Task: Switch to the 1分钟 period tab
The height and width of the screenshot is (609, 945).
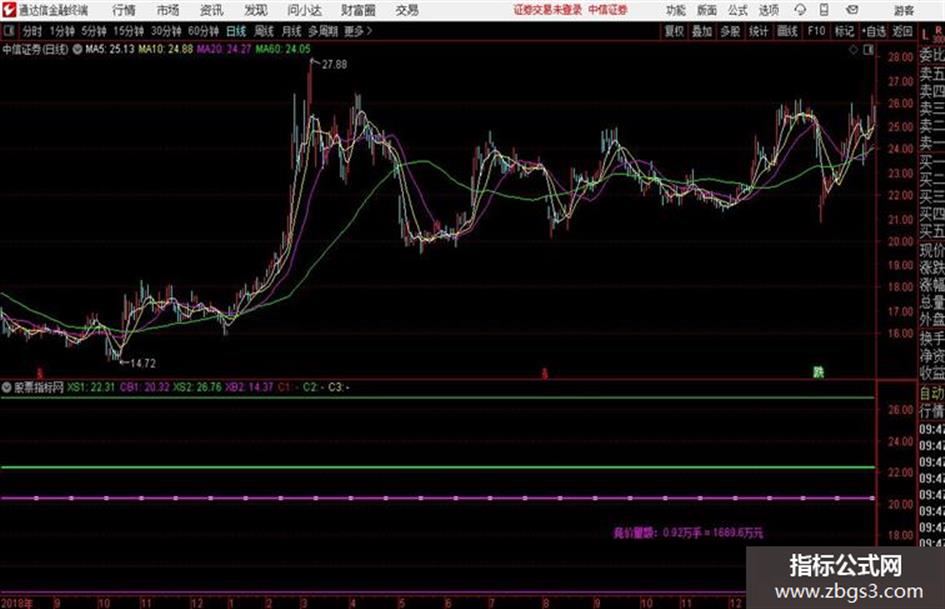Action: coord(61,31)
